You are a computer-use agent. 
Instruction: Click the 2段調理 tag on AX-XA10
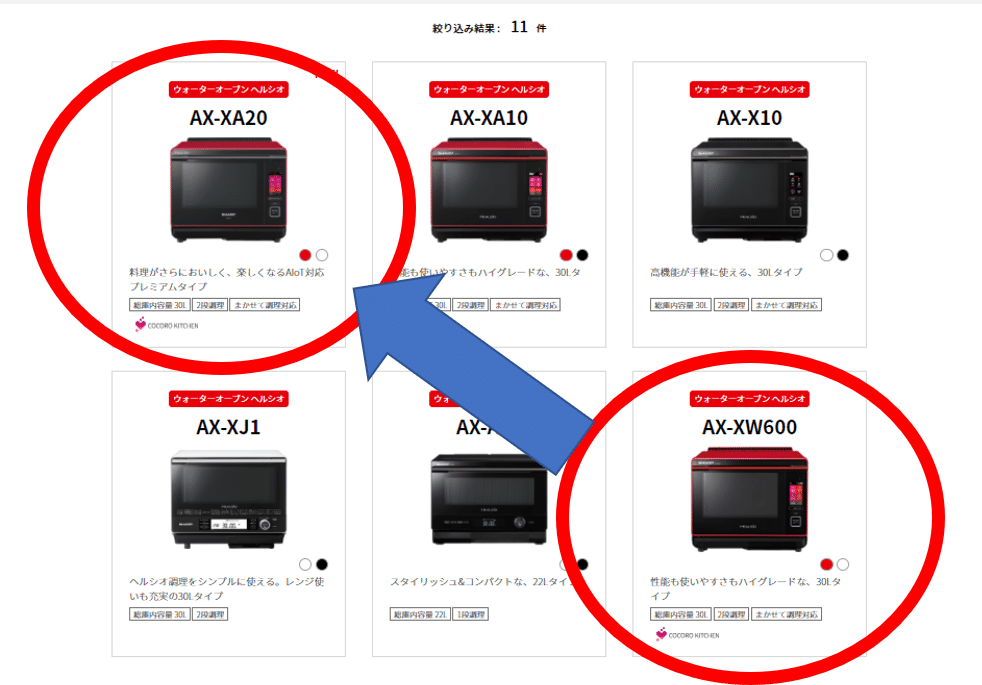470,305
